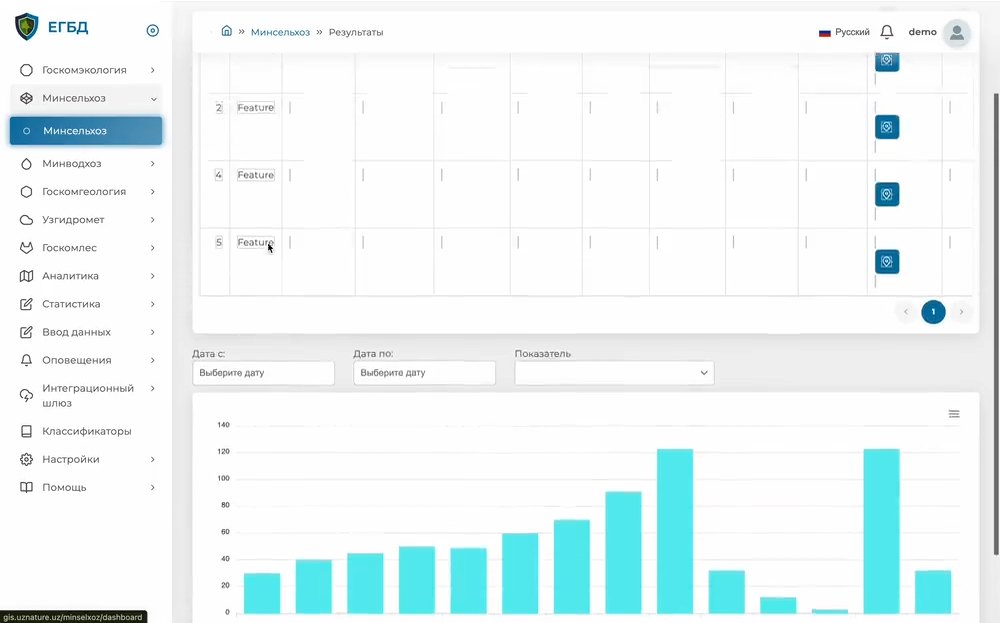Open Классификаторы menu item

click(86, 432)
